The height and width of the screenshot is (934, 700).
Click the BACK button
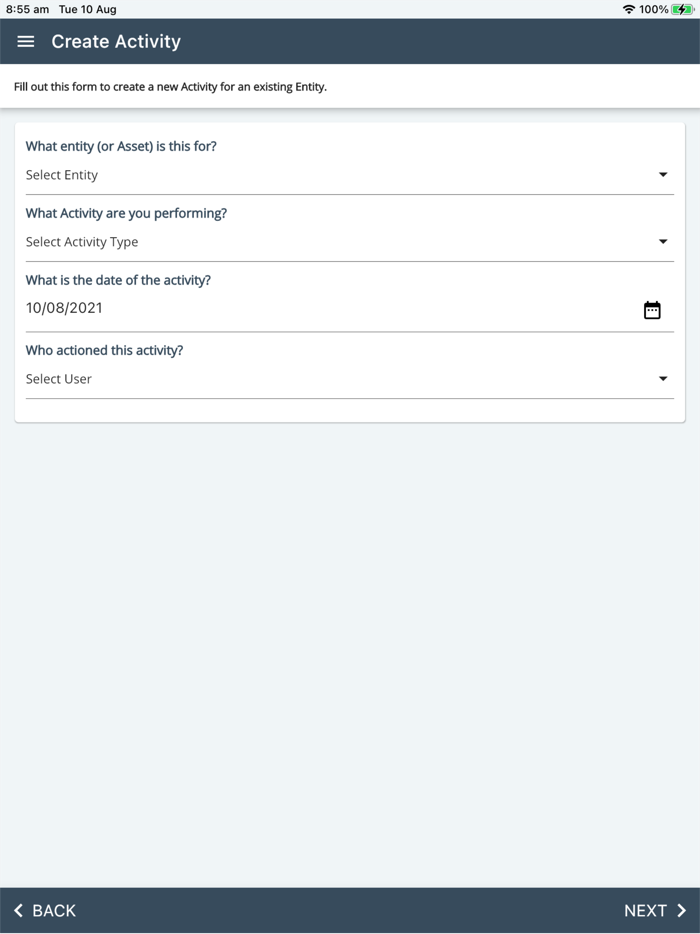[50, 910]
